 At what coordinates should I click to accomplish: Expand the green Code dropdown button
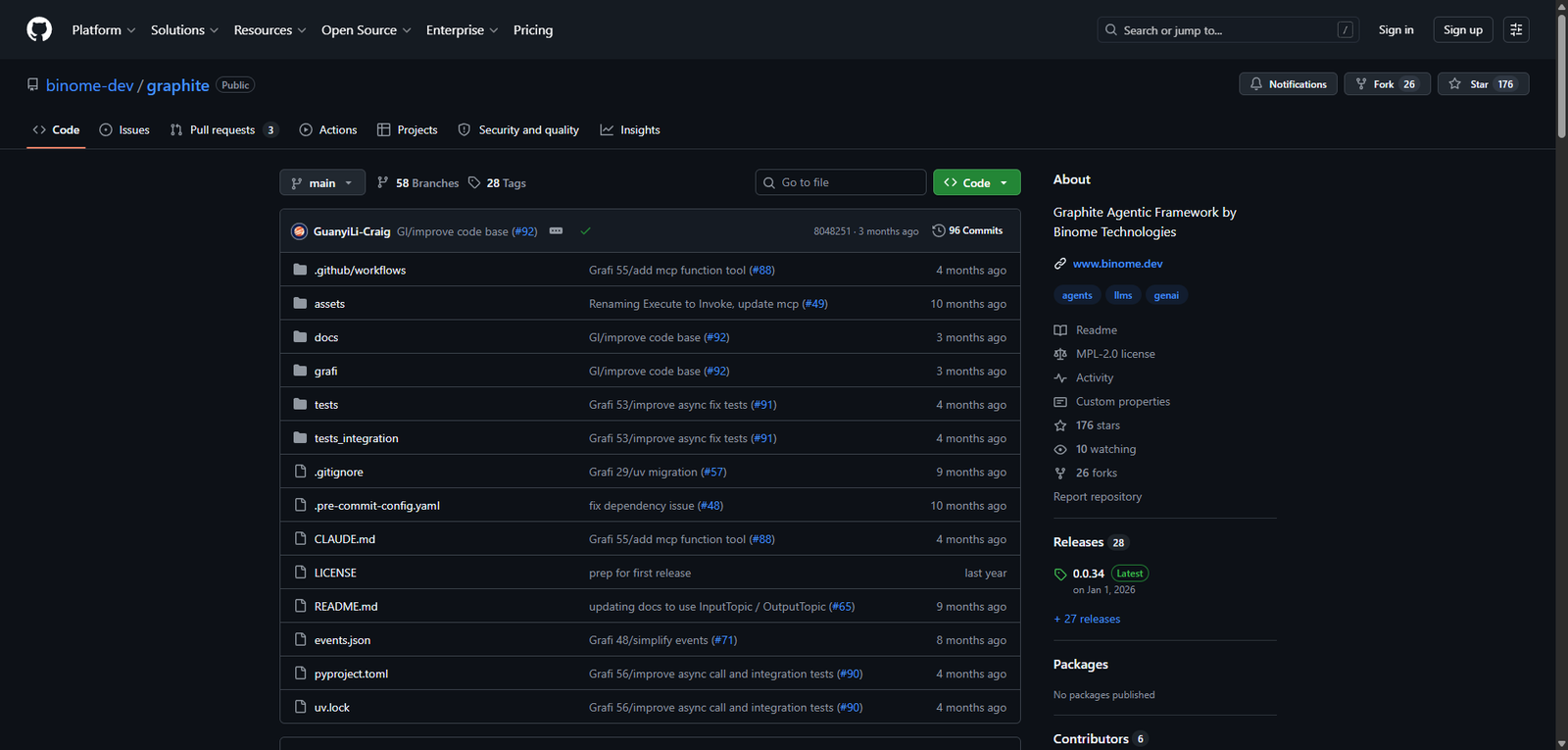click(x=976, y=183)
